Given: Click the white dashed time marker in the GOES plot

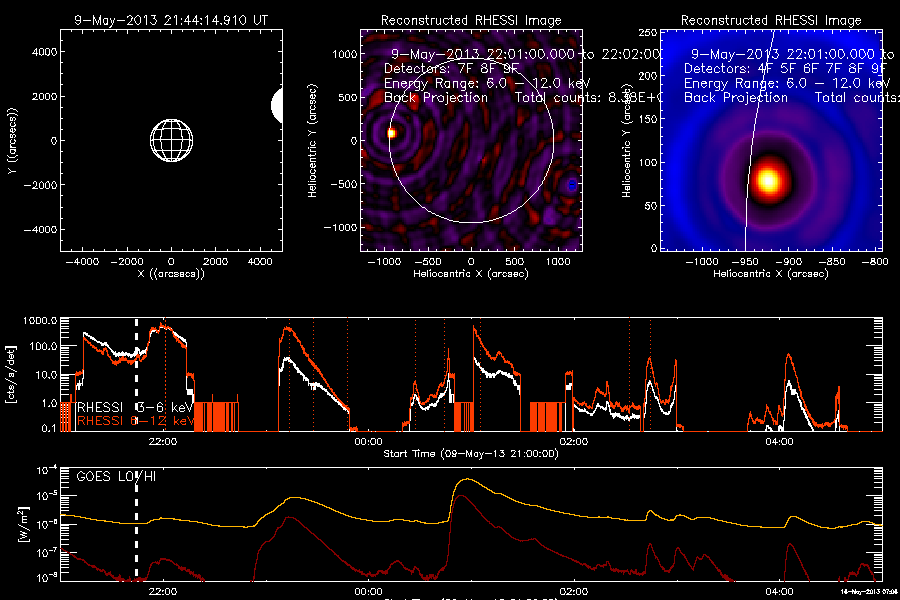Looking at the screenshot, I should tap(137, 524).
